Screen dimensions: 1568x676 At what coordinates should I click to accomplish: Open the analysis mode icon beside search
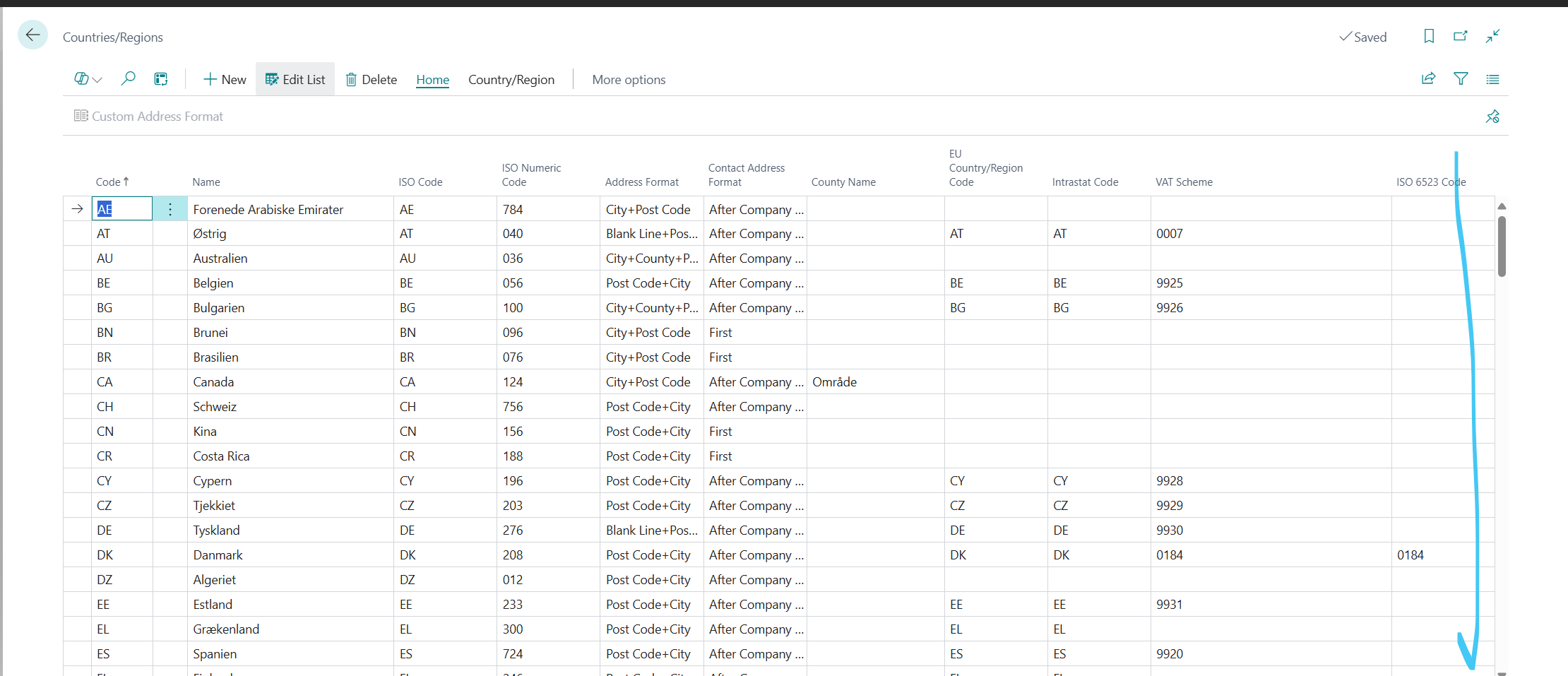click(161, 79)
